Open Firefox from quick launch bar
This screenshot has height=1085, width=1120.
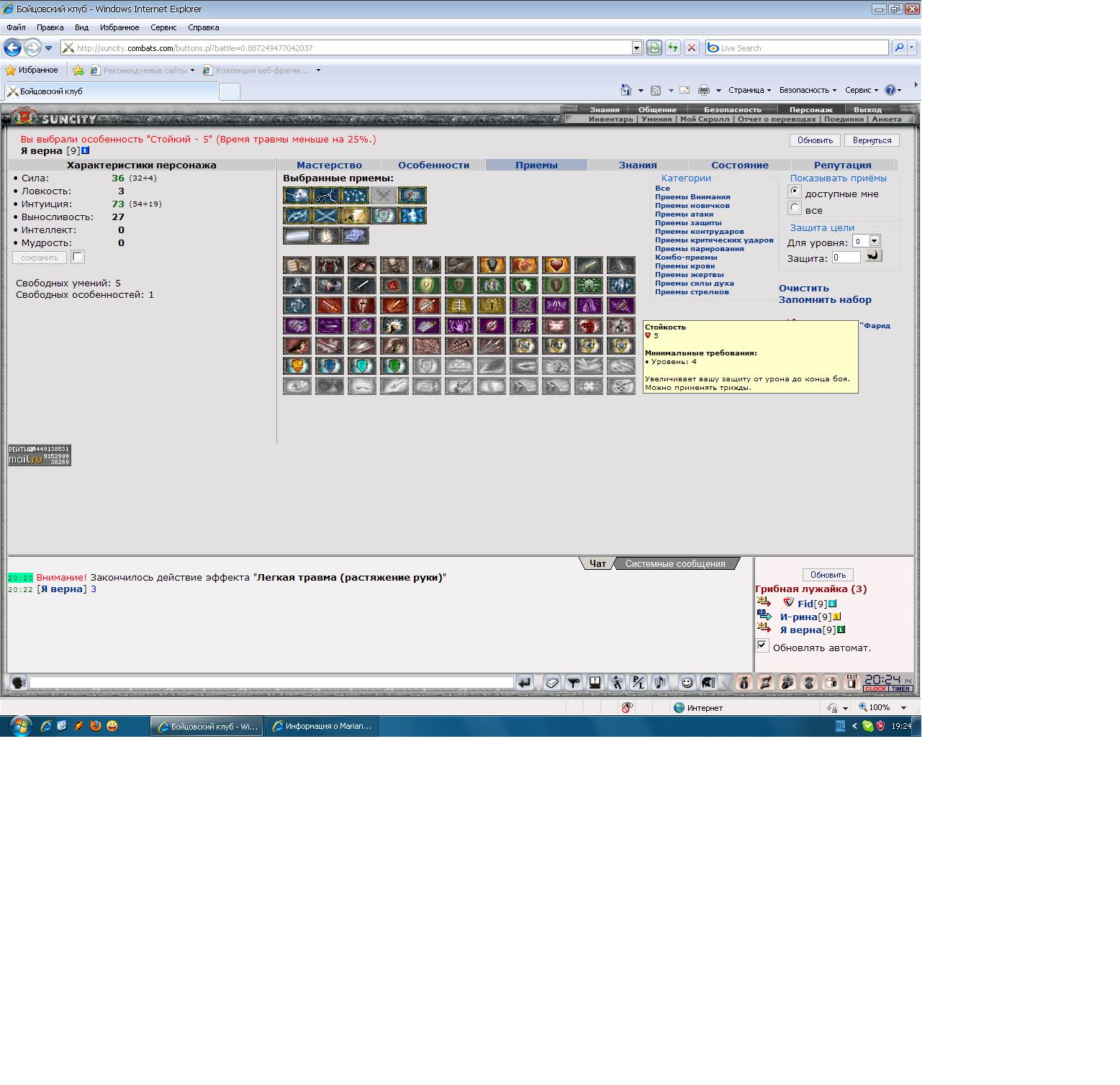point(96,726)
